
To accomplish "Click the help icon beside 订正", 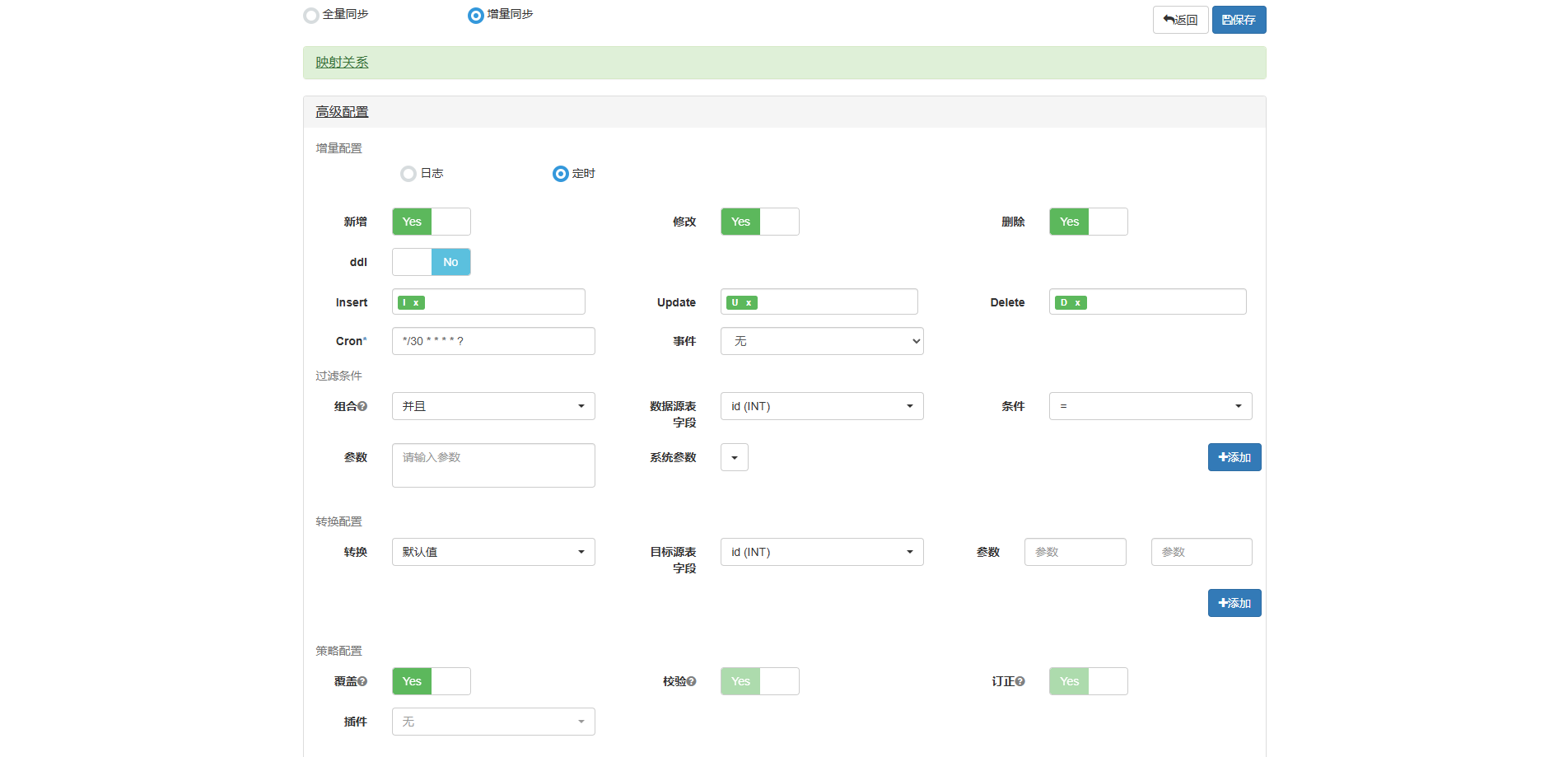I will pyautogui.click(x=1020, y=681).
